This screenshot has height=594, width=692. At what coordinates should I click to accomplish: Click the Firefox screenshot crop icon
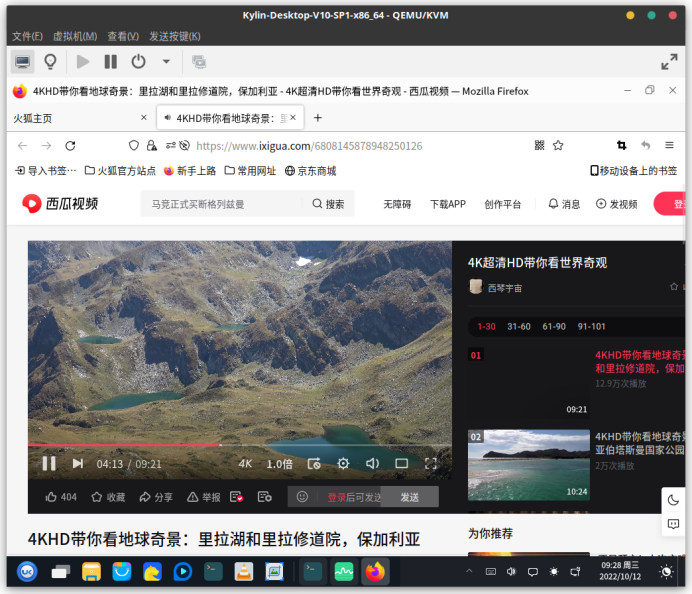[x=621, y=145]
